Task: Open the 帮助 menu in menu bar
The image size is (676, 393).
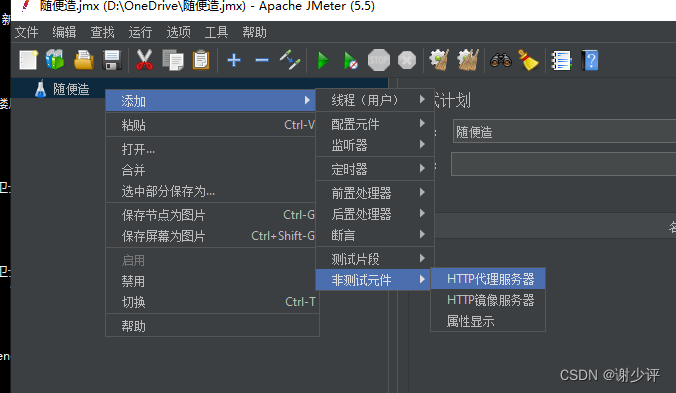Action: (254, 32)
